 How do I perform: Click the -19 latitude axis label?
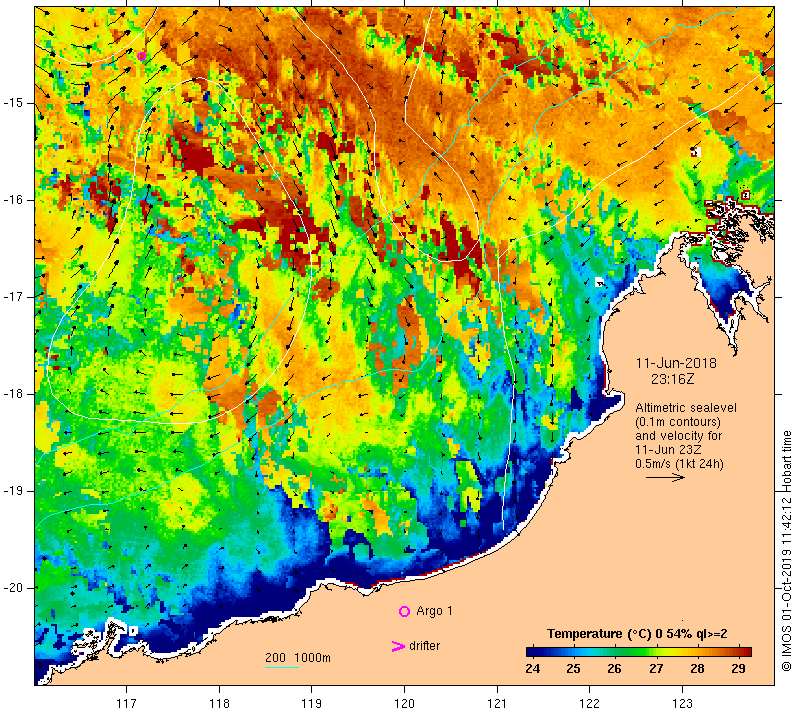tap(13, 491)
